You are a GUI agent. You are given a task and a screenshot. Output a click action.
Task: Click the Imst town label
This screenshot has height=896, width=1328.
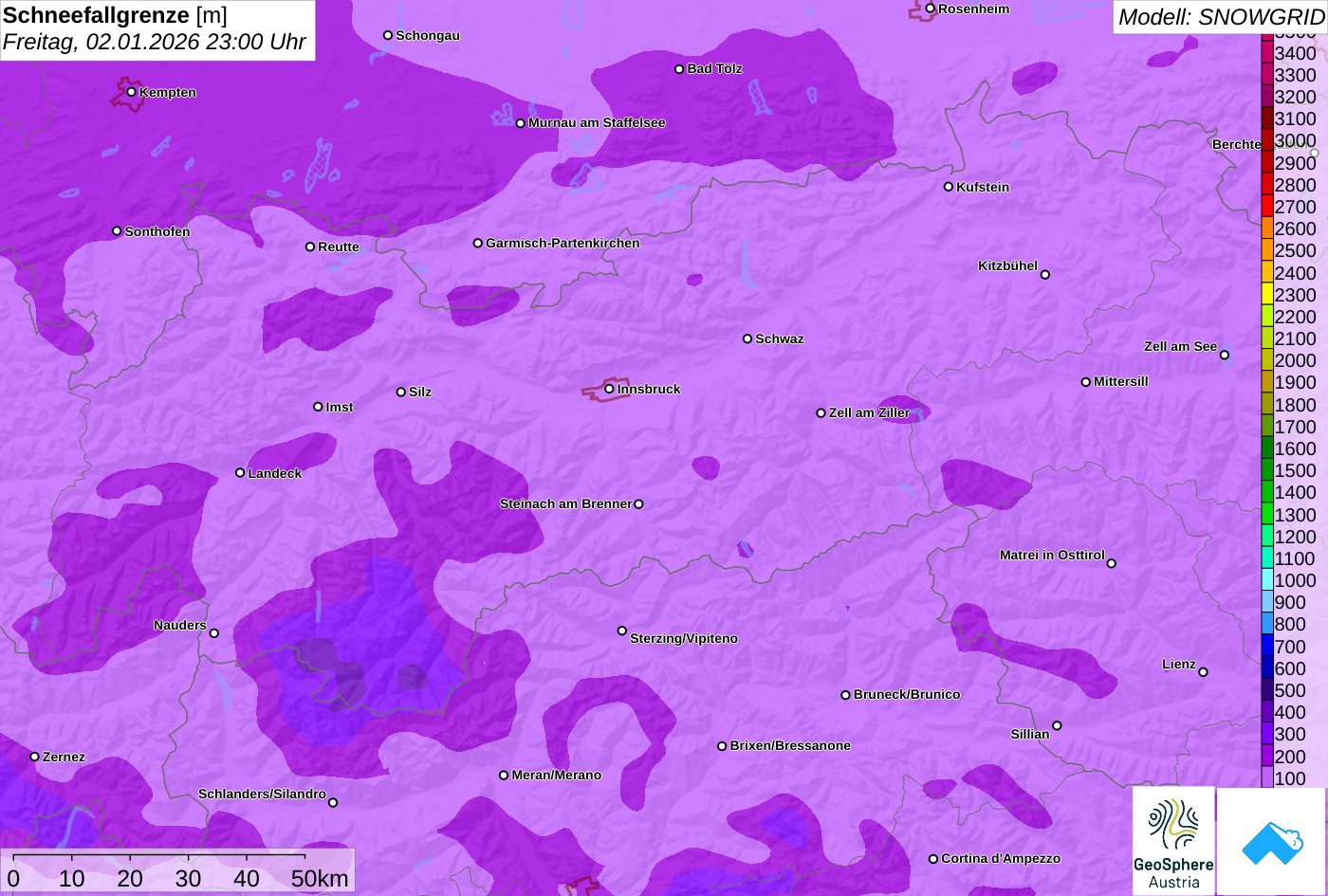click(x=340, y=407)
